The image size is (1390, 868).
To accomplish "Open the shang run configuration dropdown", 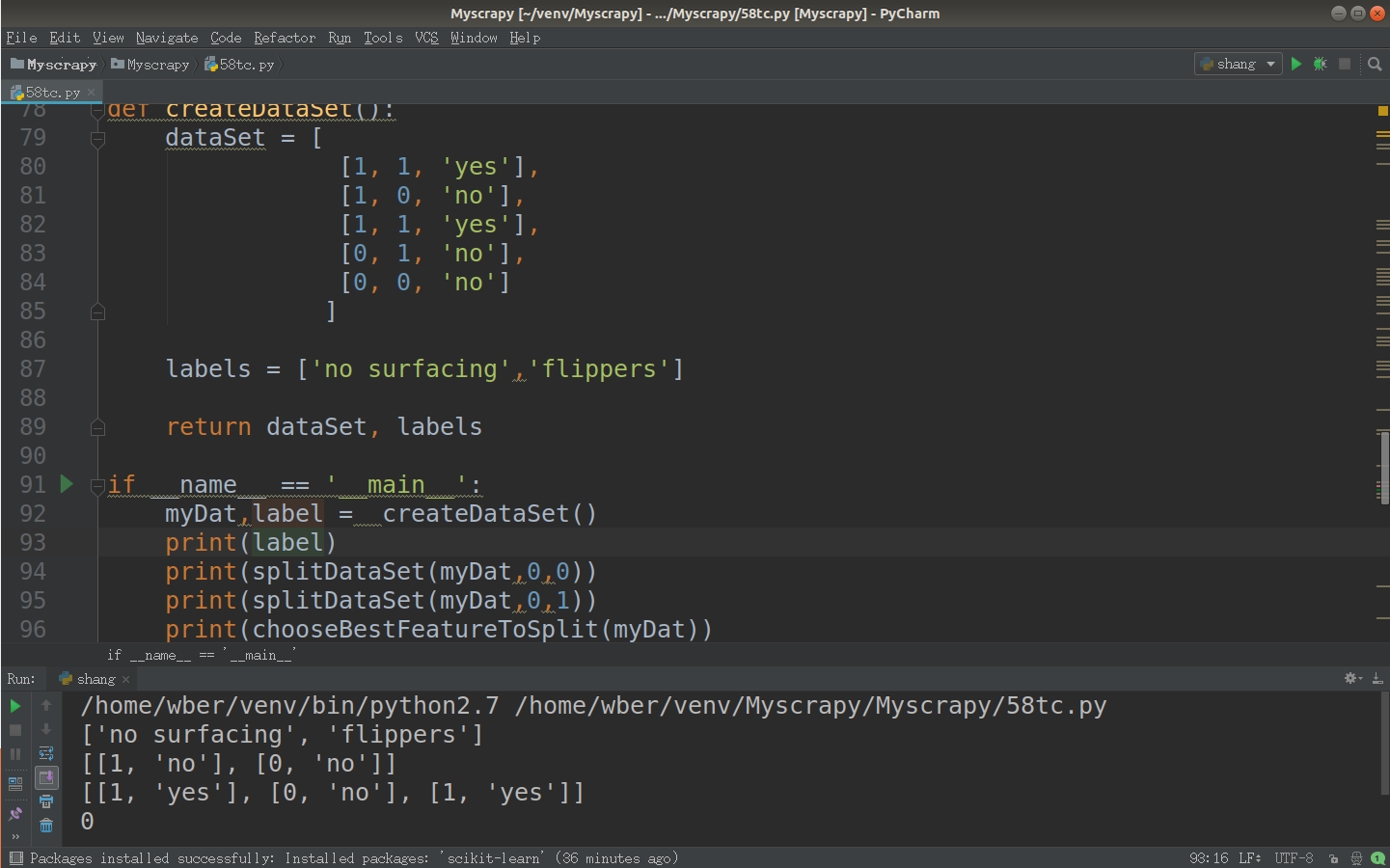I will pos(1239,64).
